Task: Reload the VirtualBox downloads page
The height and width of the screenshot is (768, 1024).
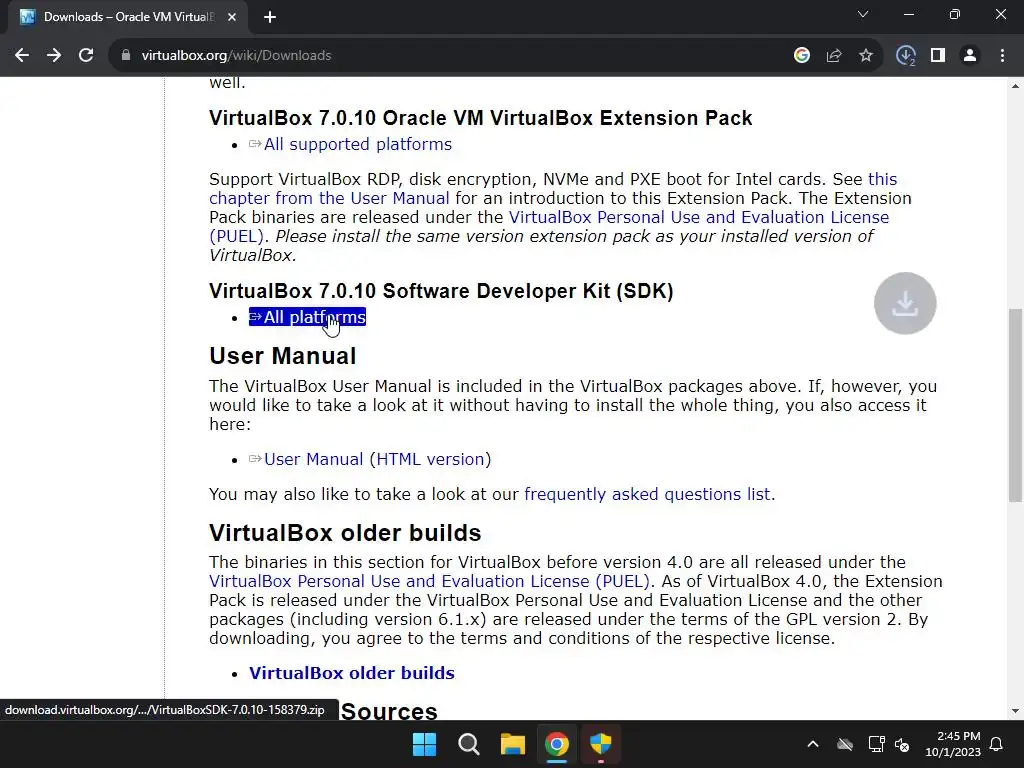Action: point(86,56)
